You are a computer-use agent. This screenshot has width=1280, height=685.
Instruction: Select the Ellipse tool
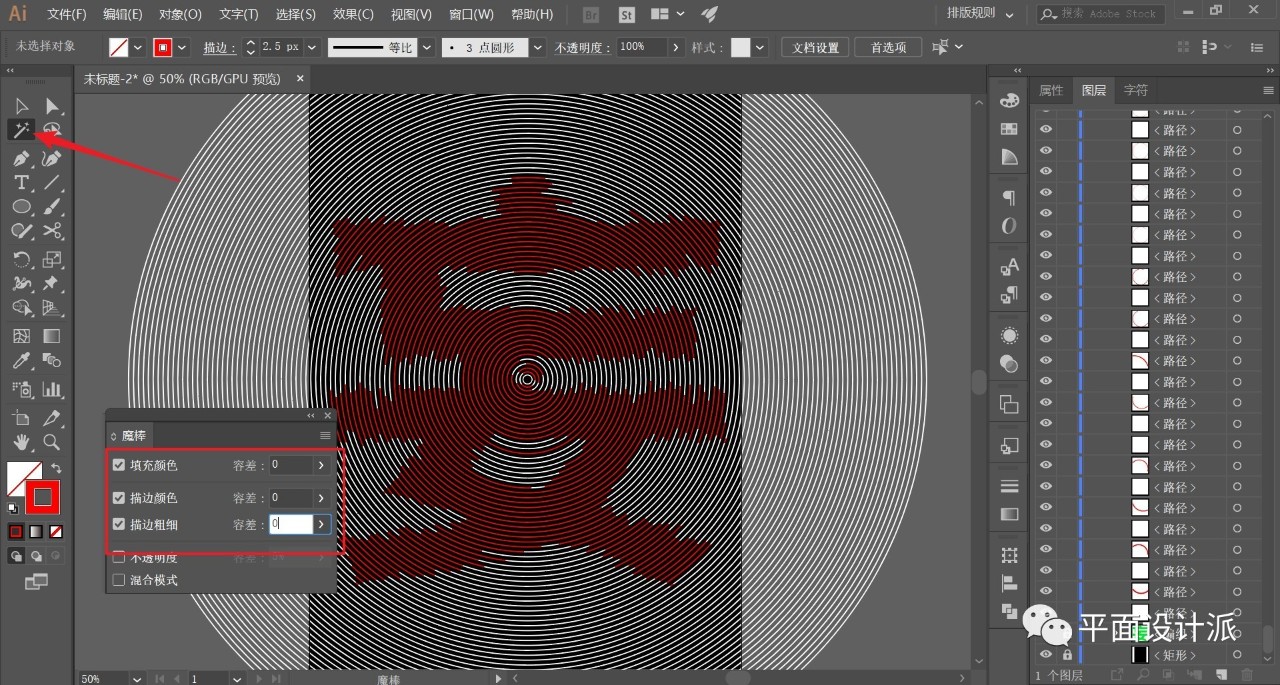click(x=21, y=206)
